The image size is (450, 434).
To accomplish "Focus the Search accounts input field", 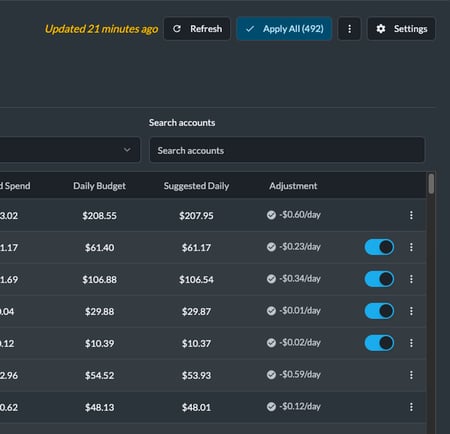I will [287, 150].
